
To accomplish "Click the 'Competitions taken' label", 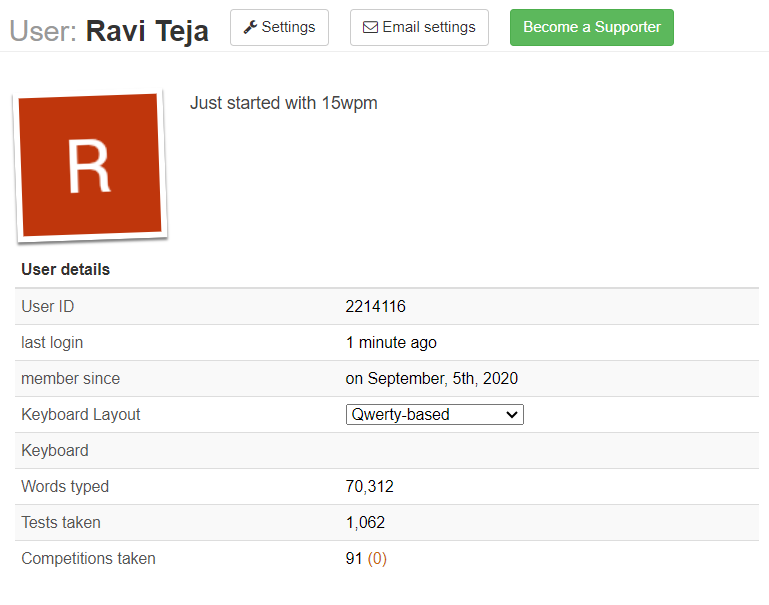I will click(88, 558).
